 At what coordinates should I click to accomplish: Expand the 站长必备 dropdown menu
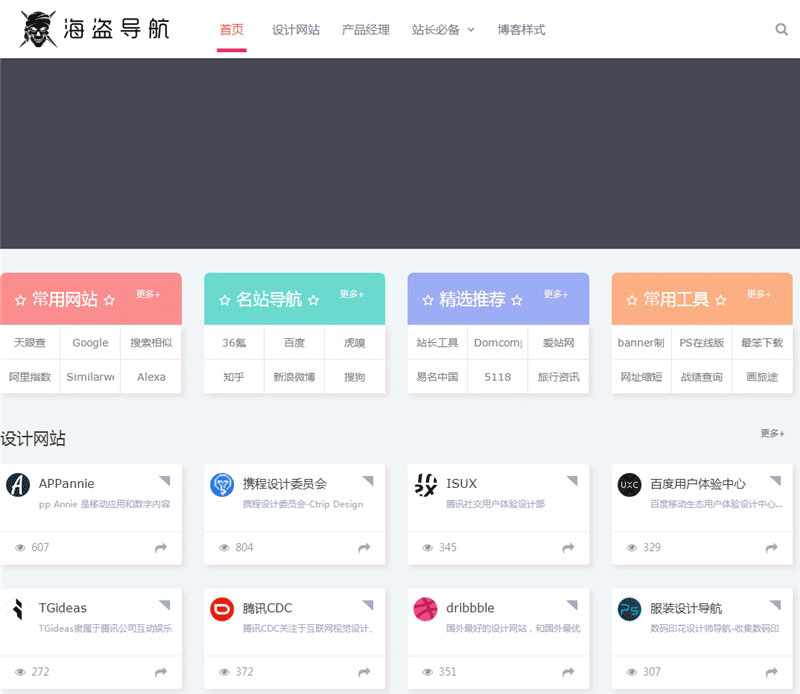point(443,30)
